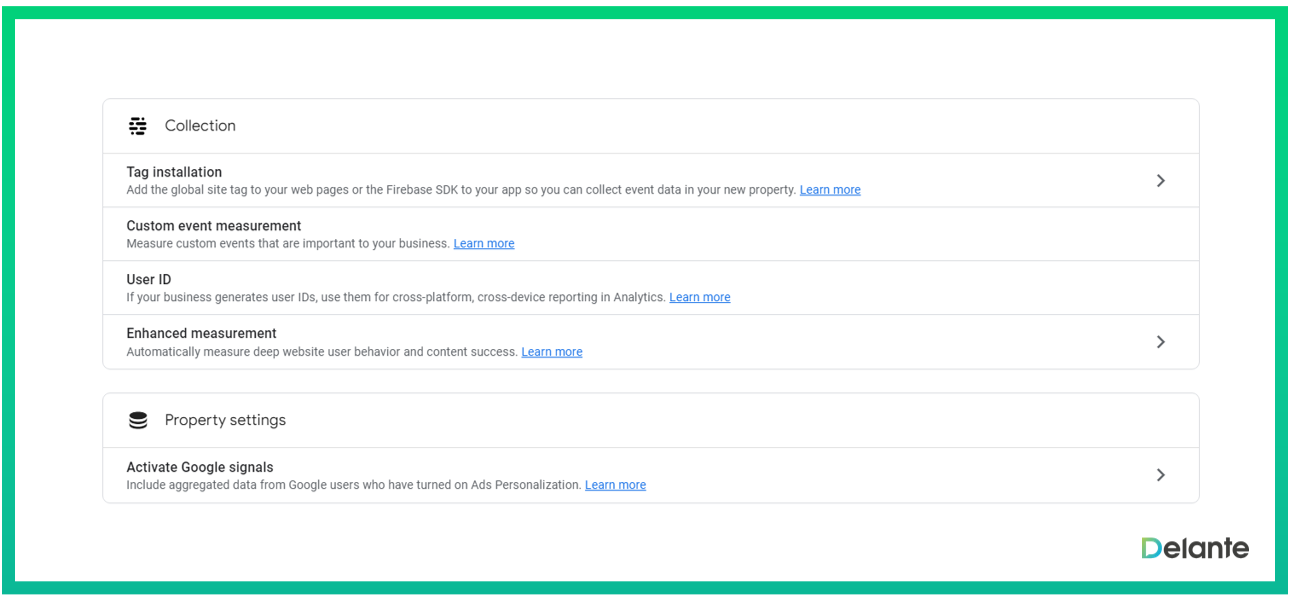This screenshot has width=1292, height=596.
Task: Click the 'Add the global site tag' description
Action: pyautogui.click(x=461, y=190)
